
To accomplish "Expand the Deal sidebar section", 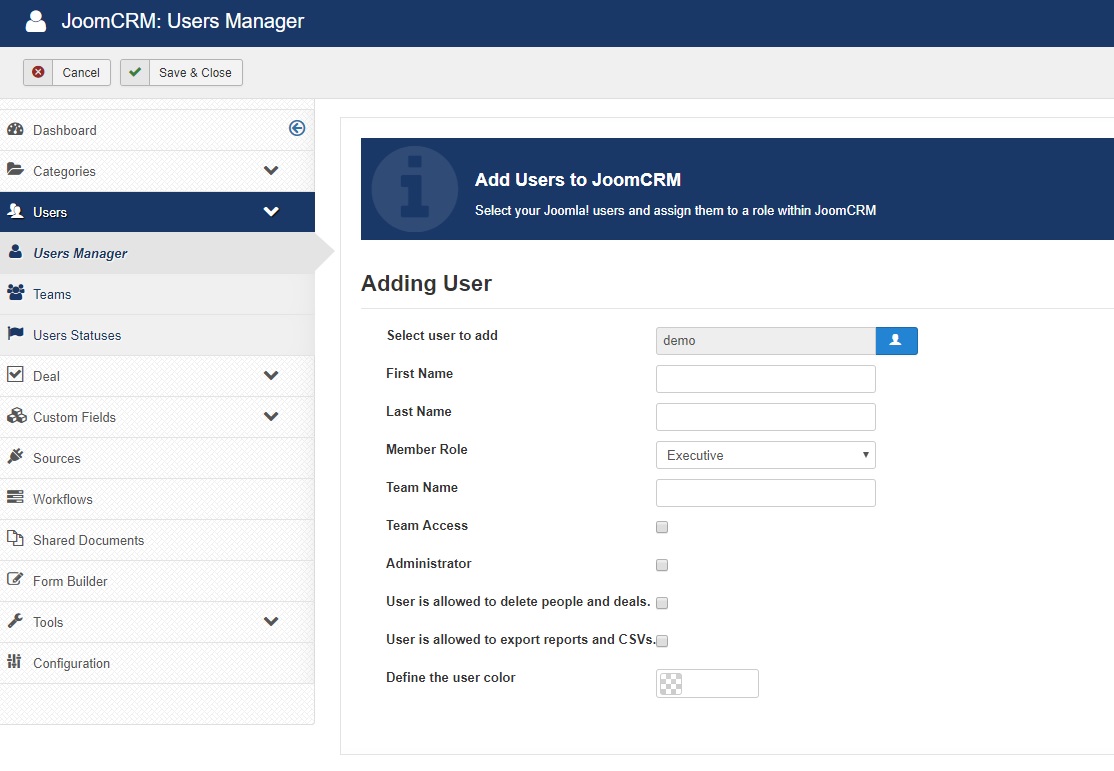I will pos(271,376).
